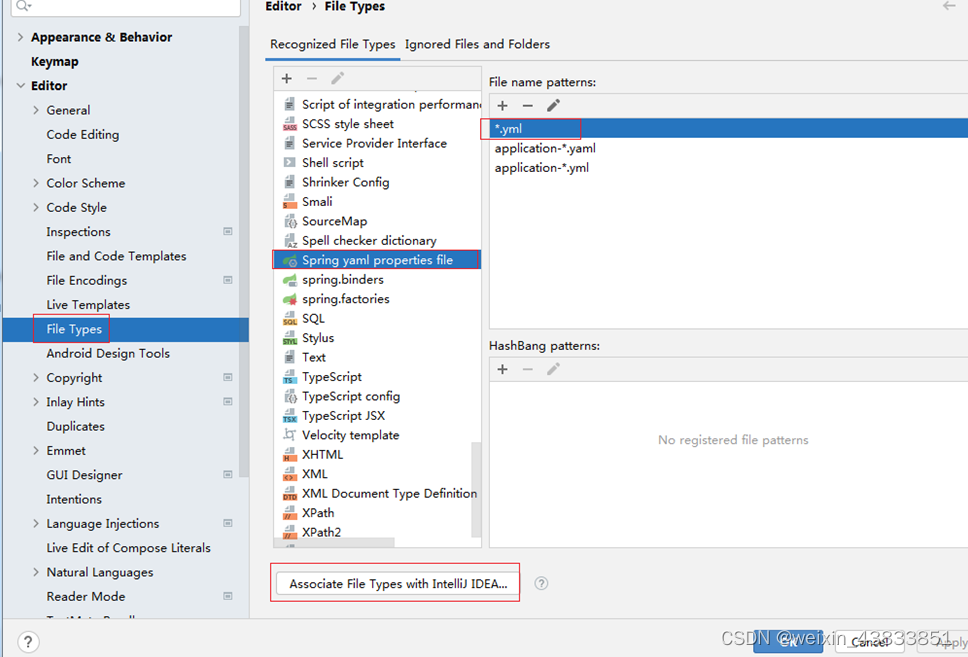Screen dimensions: 968x657
Task: Remove the selected recognized file type
Action: [x=312, y=78]
